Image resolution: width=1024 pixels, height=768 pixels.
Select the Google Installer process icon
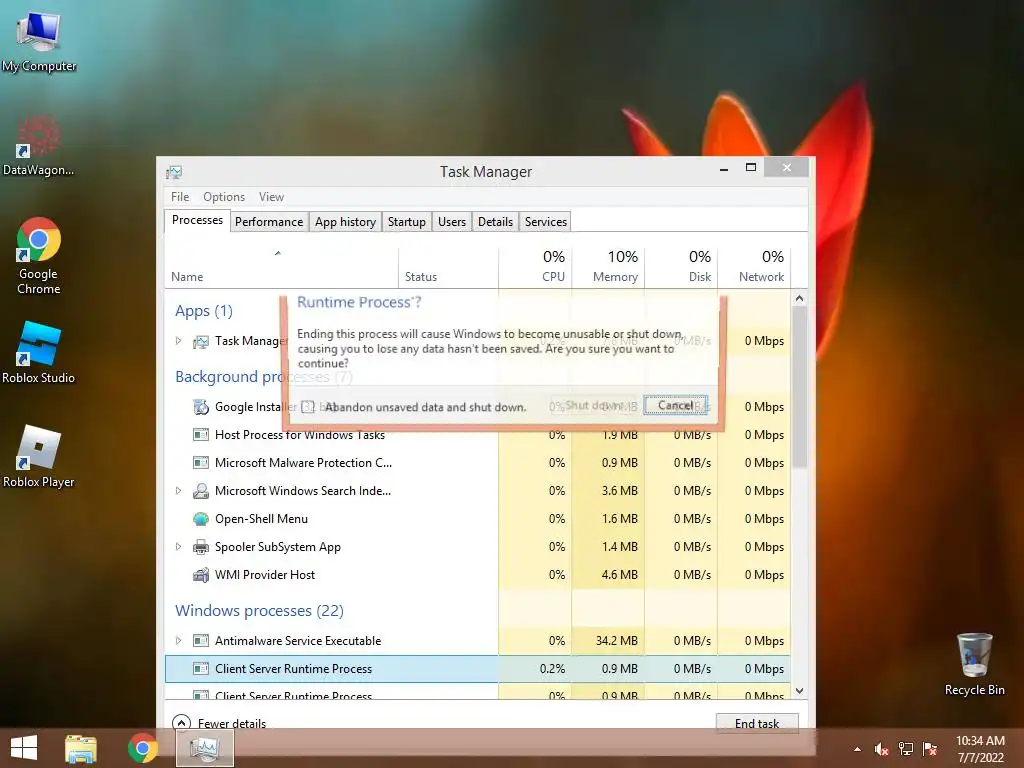coord(200,407)
